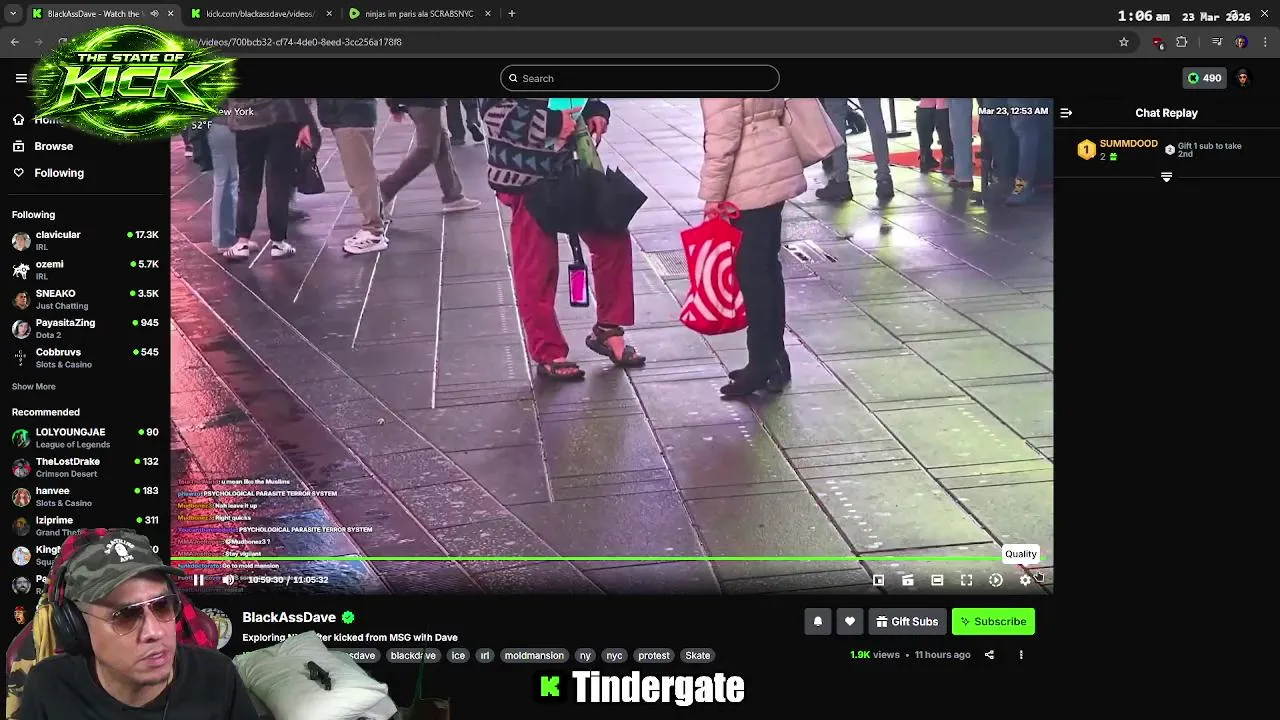Image resolution: width=1280 pixels, height=720 pixels.
Task: Open the Kick user profile avatar menu
Action: pos(1243,78)
